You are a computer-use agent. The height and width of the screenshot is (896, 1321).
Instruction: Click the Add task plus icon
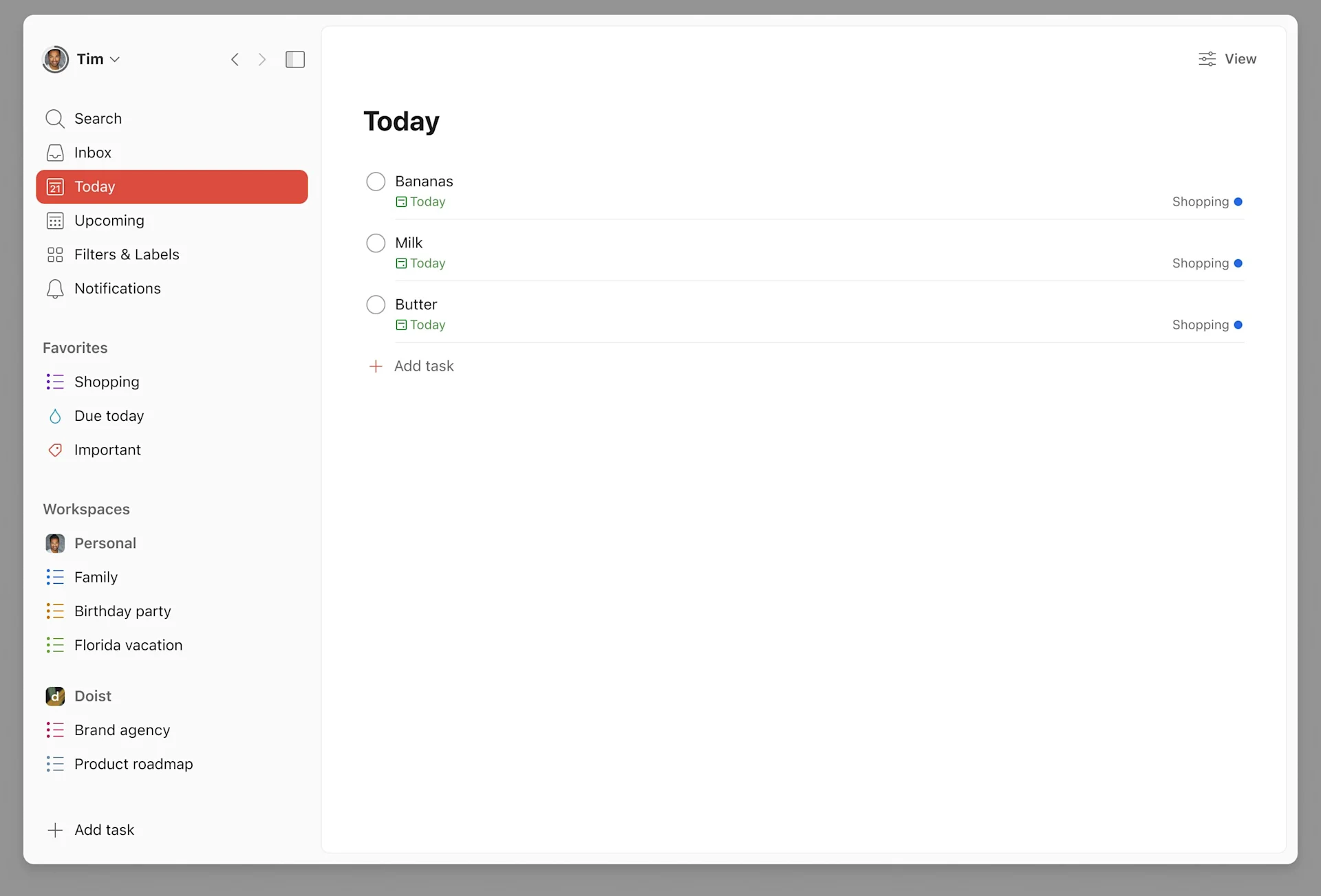pyautogui.click(x=376, y=366)
